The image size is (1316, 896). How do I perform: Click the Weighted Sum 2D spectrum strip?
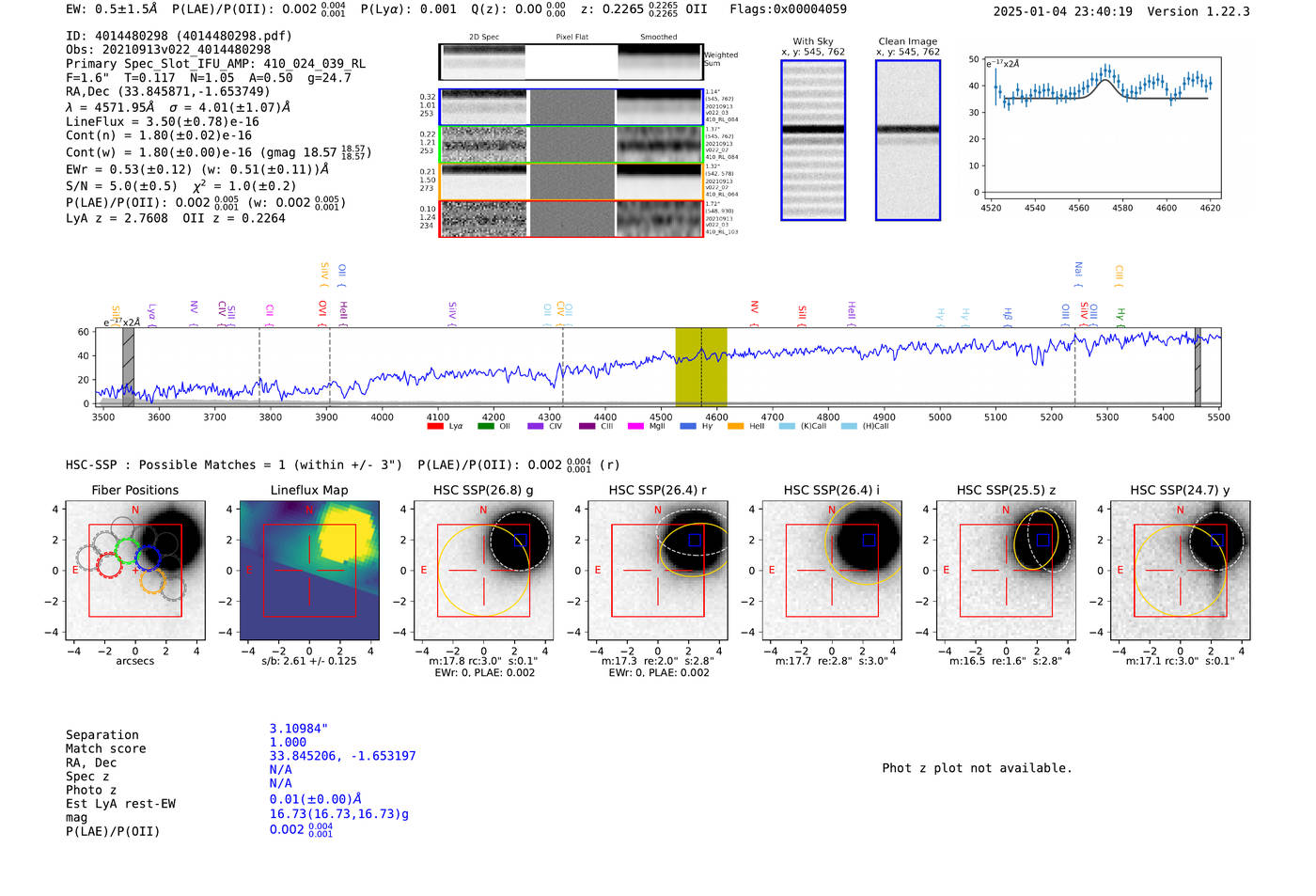click(x=571, y=62)
